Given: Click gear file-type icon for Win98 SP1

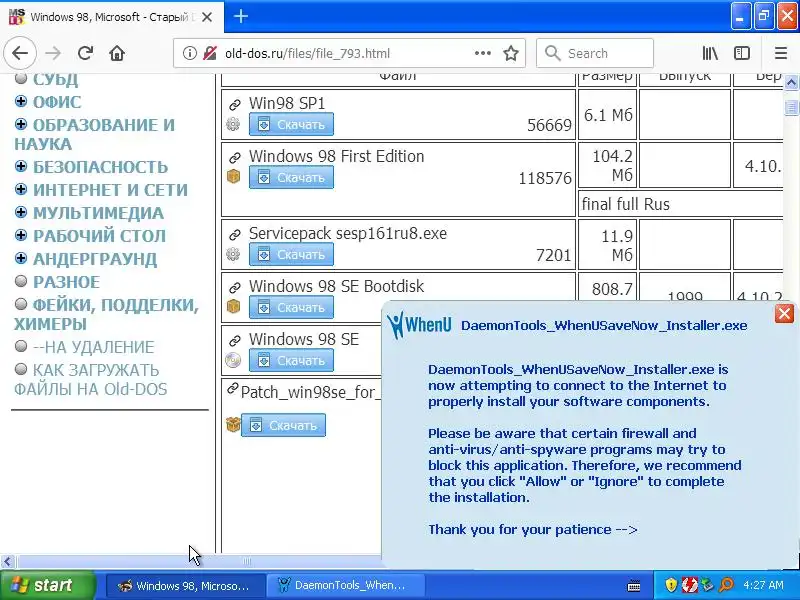Looking at the screenshot, I should (233, 124).
